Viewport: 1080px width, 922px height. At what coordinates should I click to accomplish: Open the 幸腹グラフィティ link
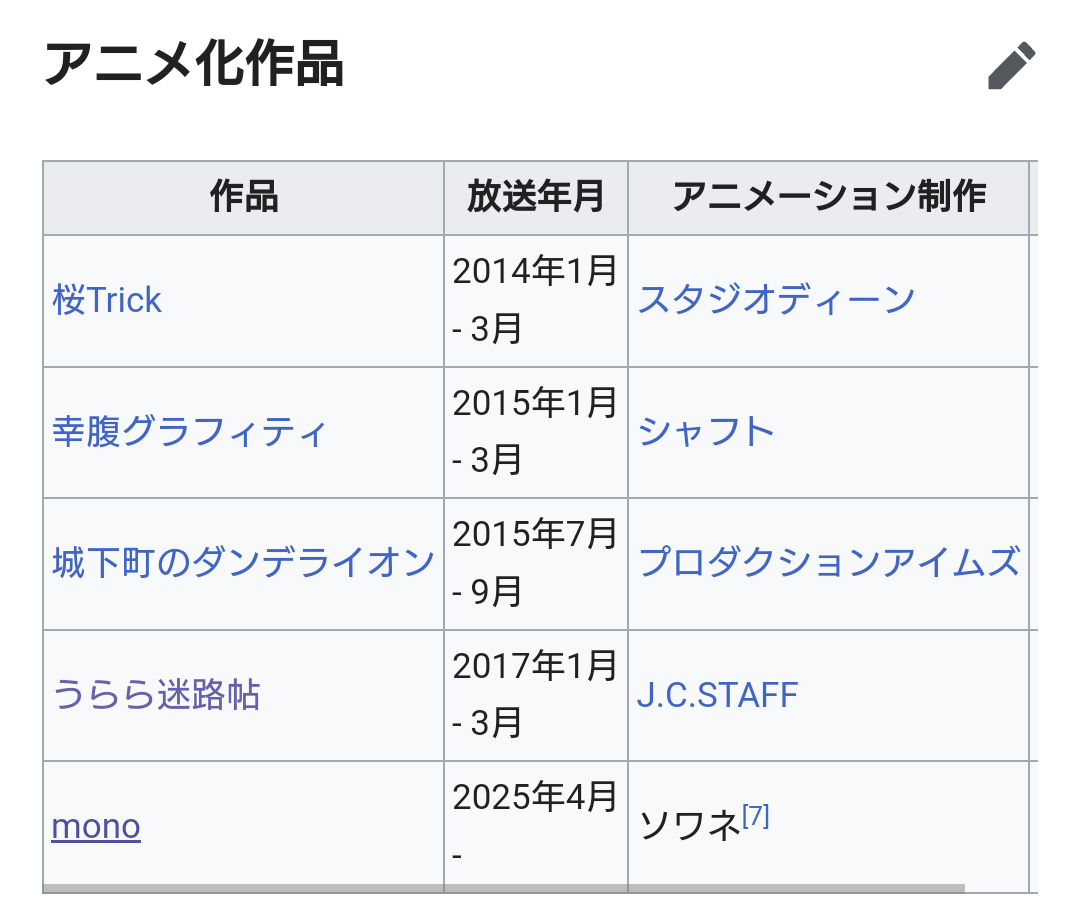pos(189,432)
